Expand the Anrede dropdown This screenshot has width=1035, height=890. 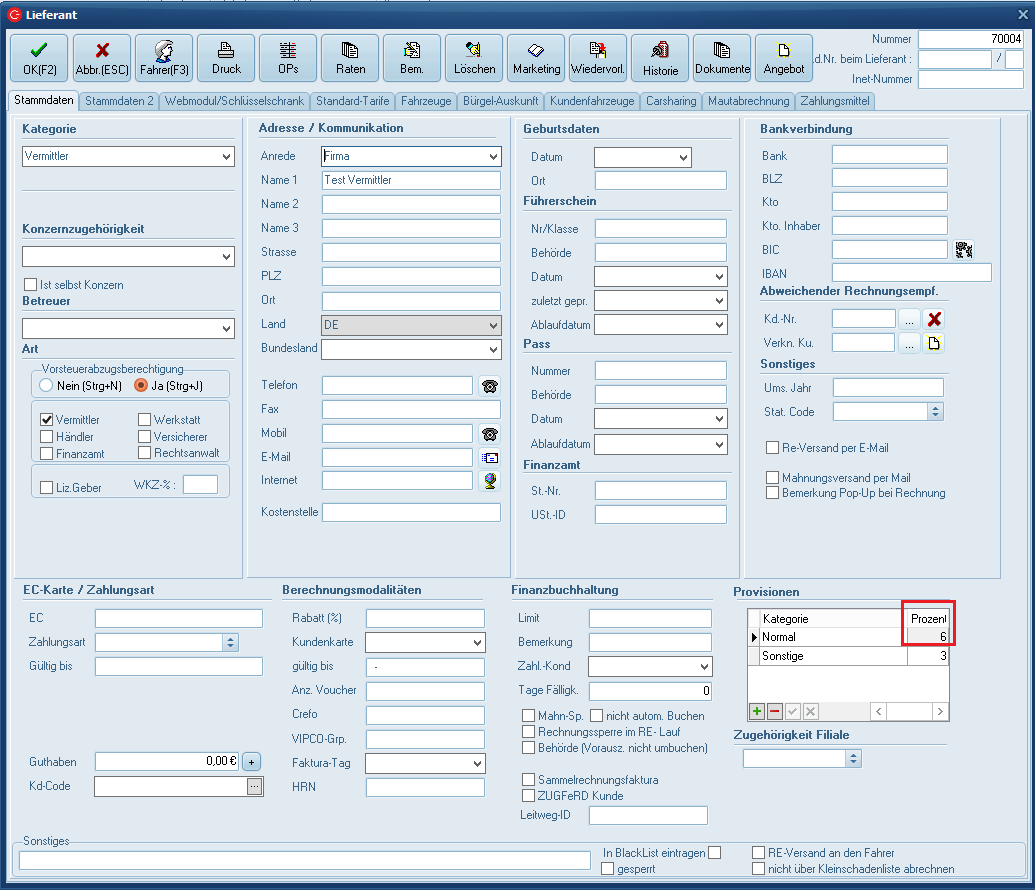(x=493, y=157)
